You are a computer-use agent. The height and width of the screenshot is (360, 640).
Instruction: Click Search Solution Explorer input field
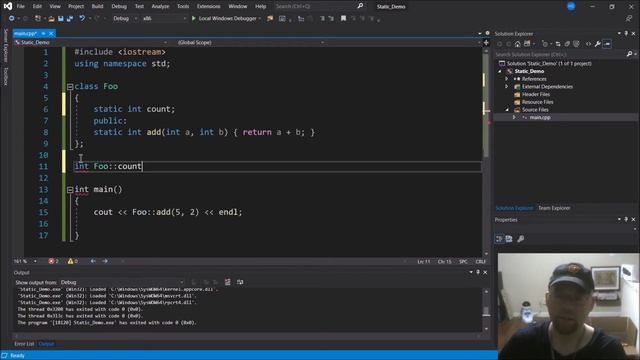[x=560, y=54]
